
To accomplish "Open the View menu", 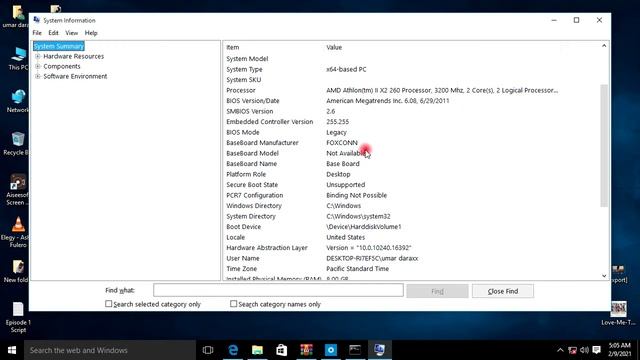I will [71, 33].
